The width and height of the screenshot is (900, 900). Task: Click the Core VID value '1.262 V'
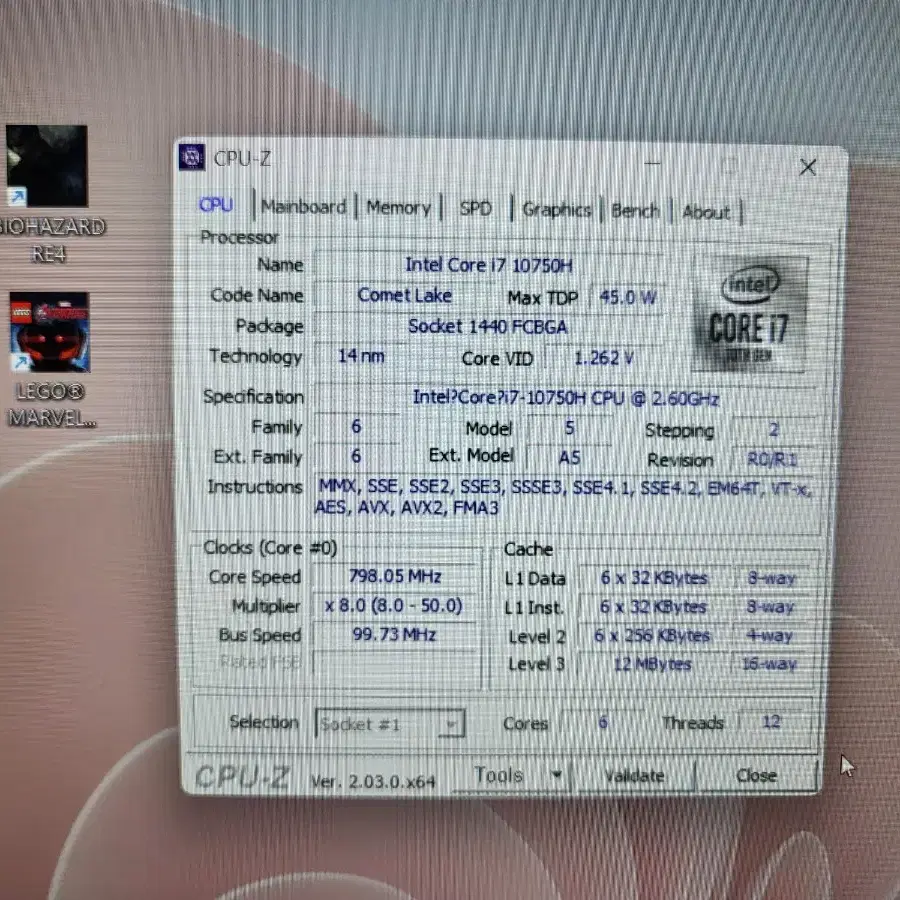(x=604, y=358)
